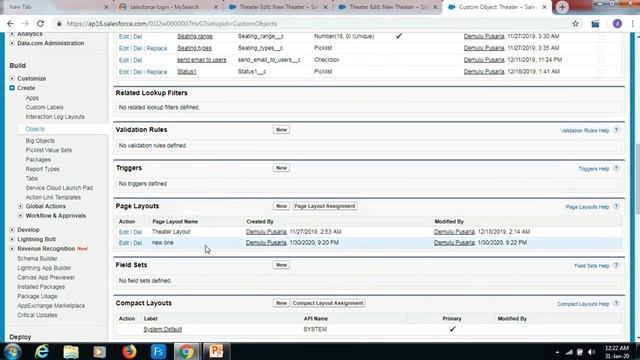Open Schema Builder in sidebar
The width and height of the screenshot is (640, 360).
37,258
